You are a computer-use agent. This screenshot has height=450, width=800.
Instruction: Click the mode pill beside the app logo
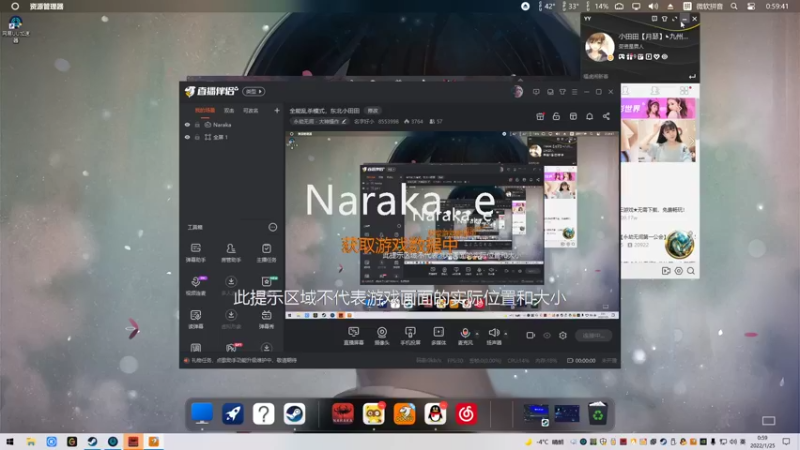(254, 92)
